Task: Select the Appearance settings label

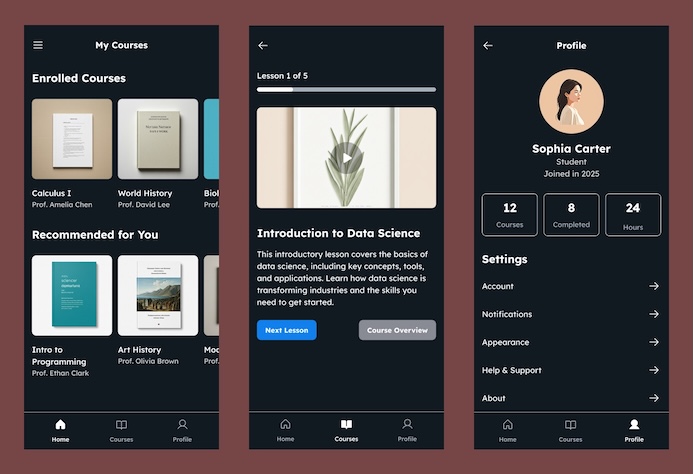Action: point(506,342)
